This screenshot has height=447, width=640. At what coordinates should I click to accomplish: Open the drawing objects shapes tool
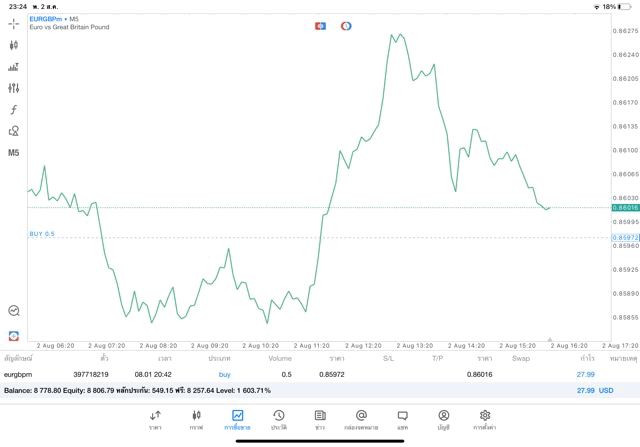pyautogui.click(x=14, y=131)
